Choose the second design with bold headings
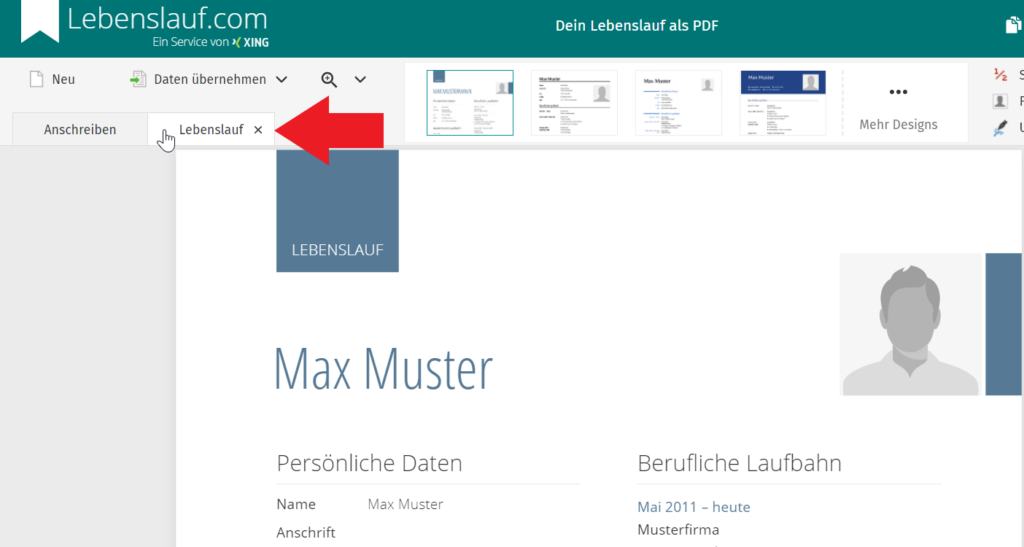 coord(574,102)
